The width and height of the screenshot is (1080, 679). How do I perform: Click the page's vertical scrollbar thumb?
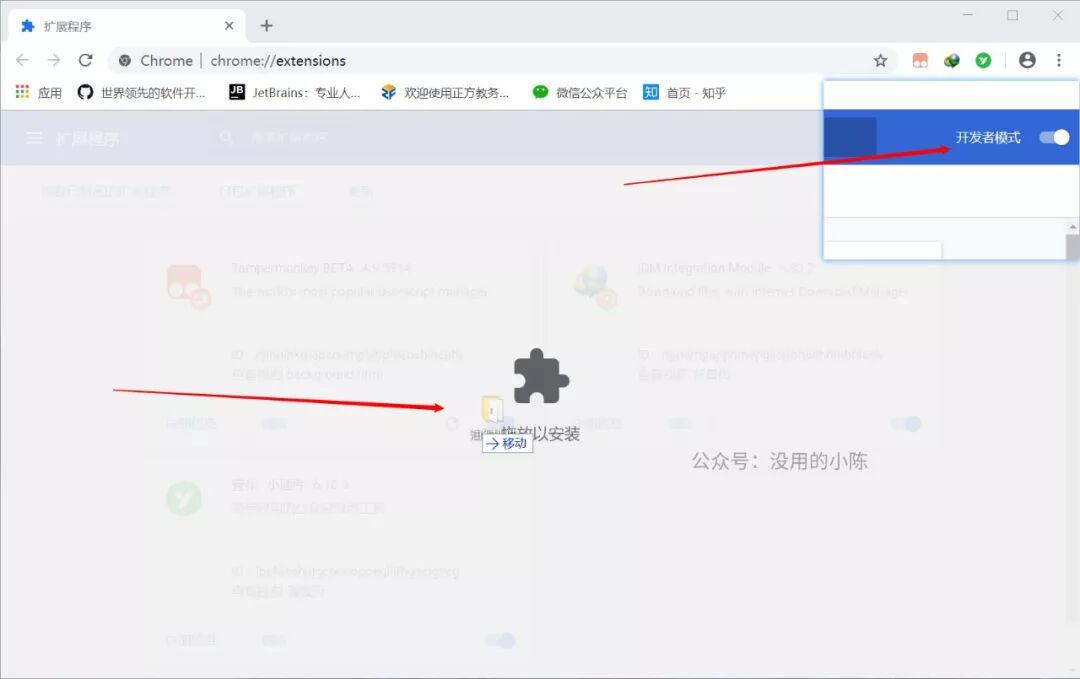[1072, 247]
